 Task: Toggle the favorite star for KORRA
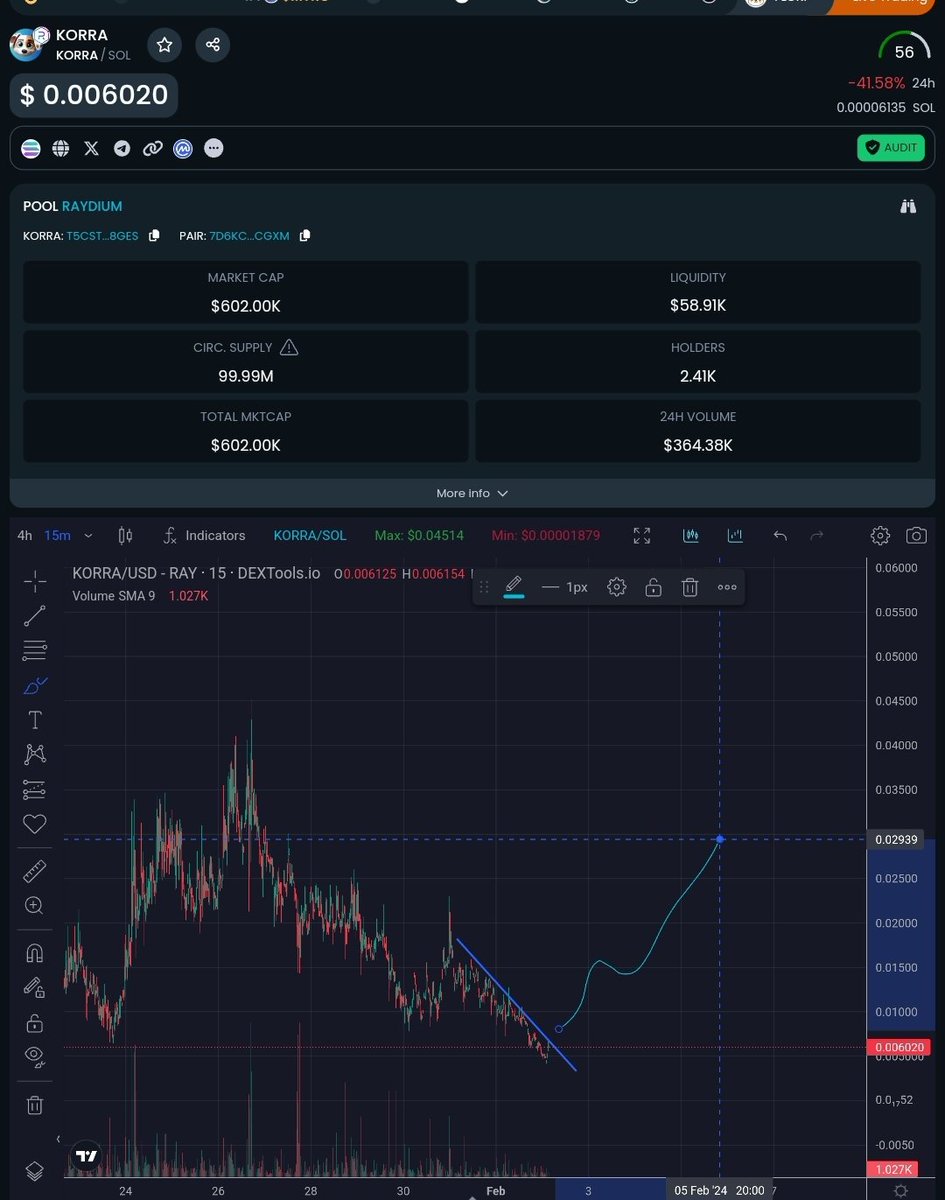(164, 44)
